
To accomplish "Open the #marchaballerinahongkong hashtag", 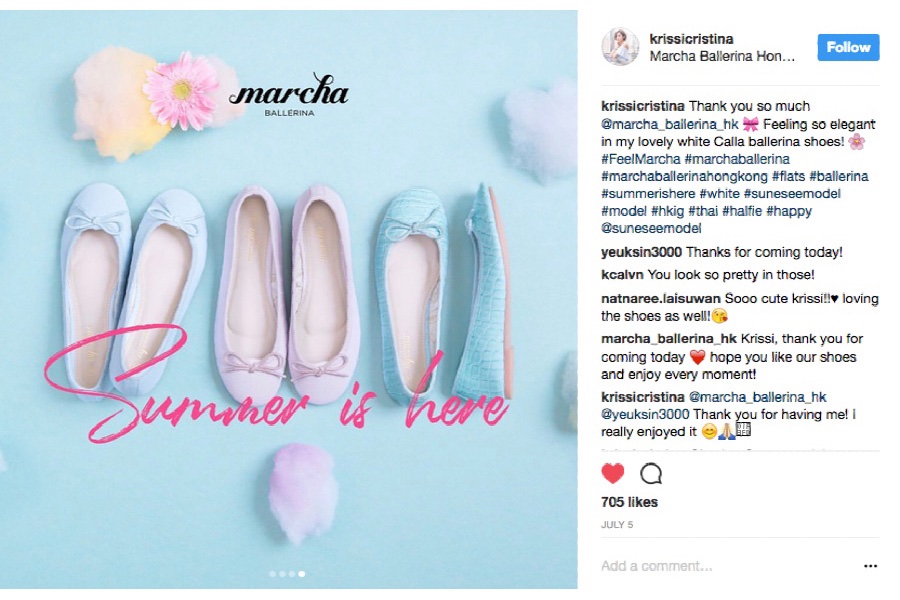I will (x=684, y=176).
